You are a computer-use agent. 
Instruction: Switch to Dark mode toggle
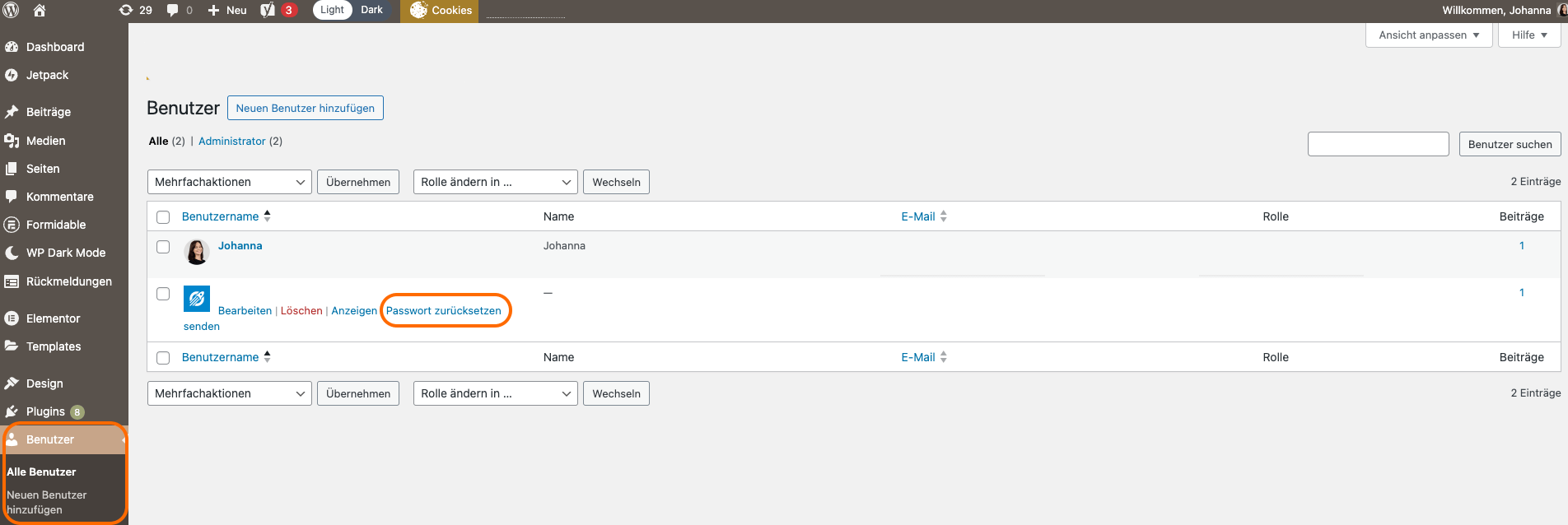[x=371, y=10]
